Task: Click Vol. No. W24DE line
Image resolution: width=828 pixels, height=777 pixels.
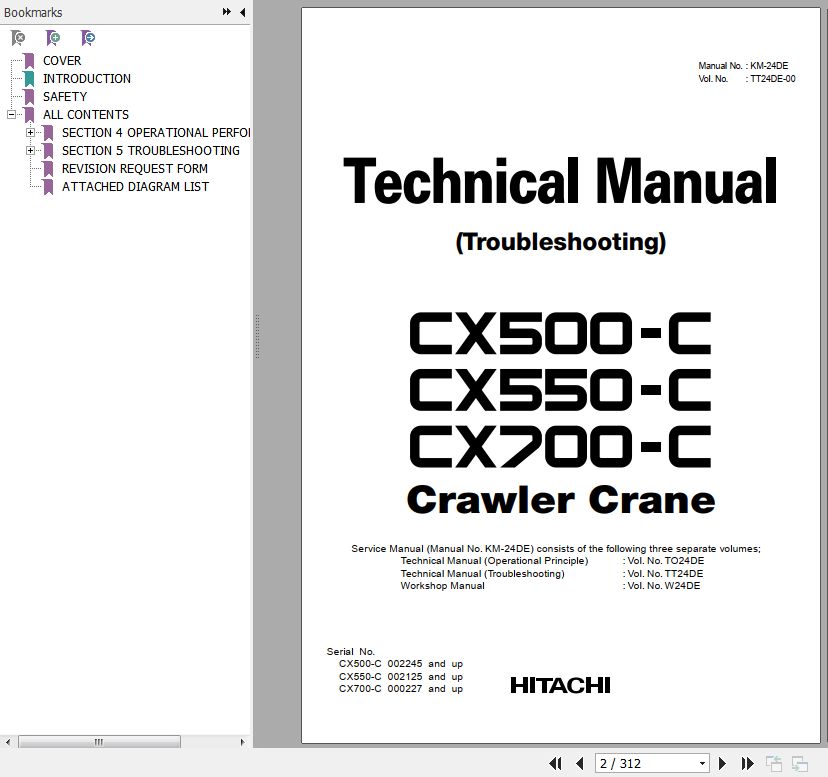Action: coord(661,586)
